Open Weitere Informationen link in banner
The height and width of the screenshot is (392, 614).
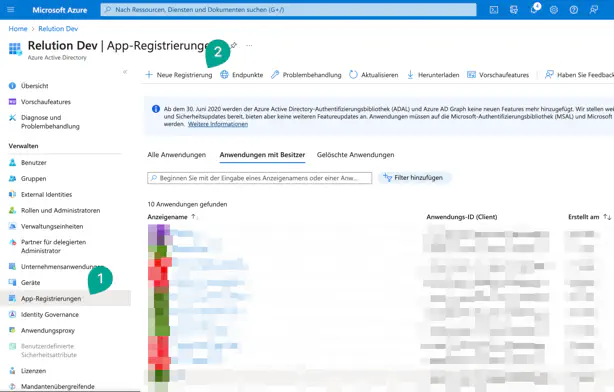coord(218,124)
